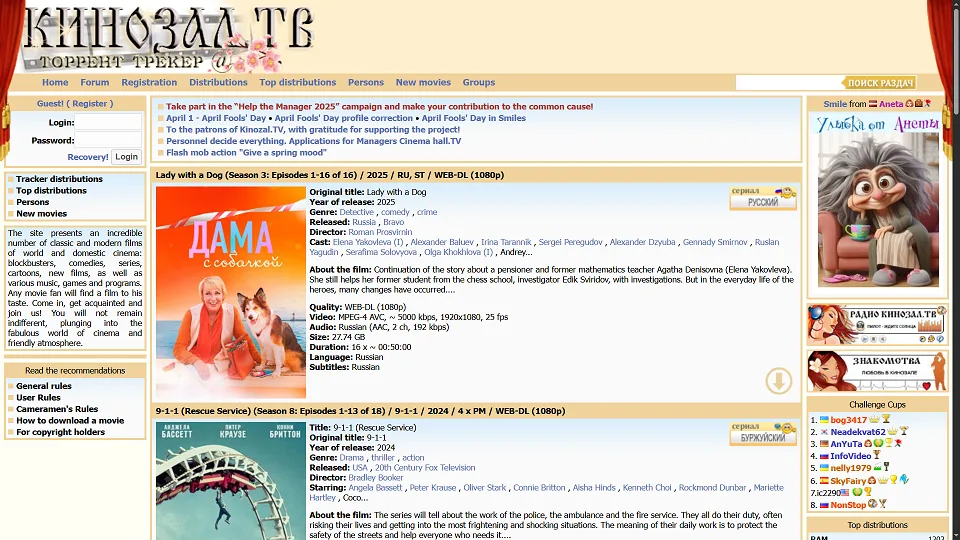Click the Буржуйский serial badge icon
Image resolution: width=960 pixels, height=540 pixels.
coord(763,433)
